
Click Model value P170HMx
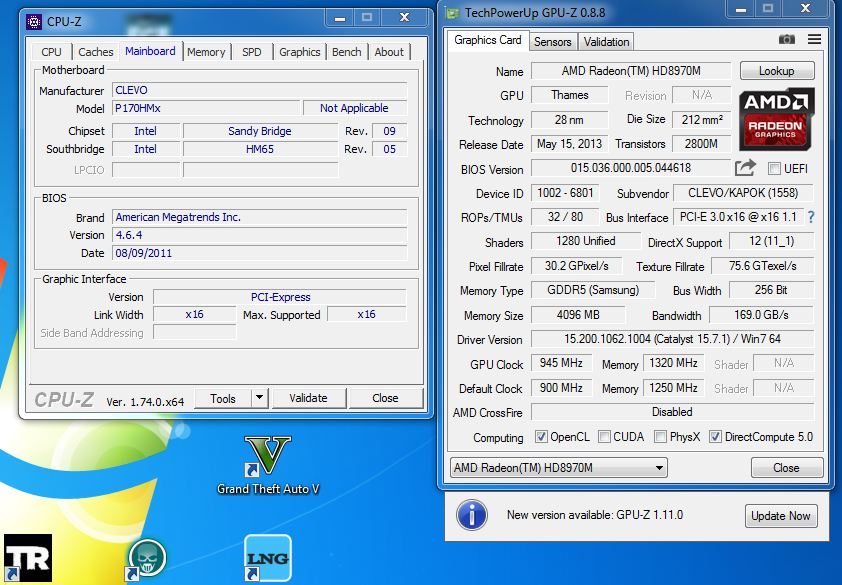click(x=206, y=108)
